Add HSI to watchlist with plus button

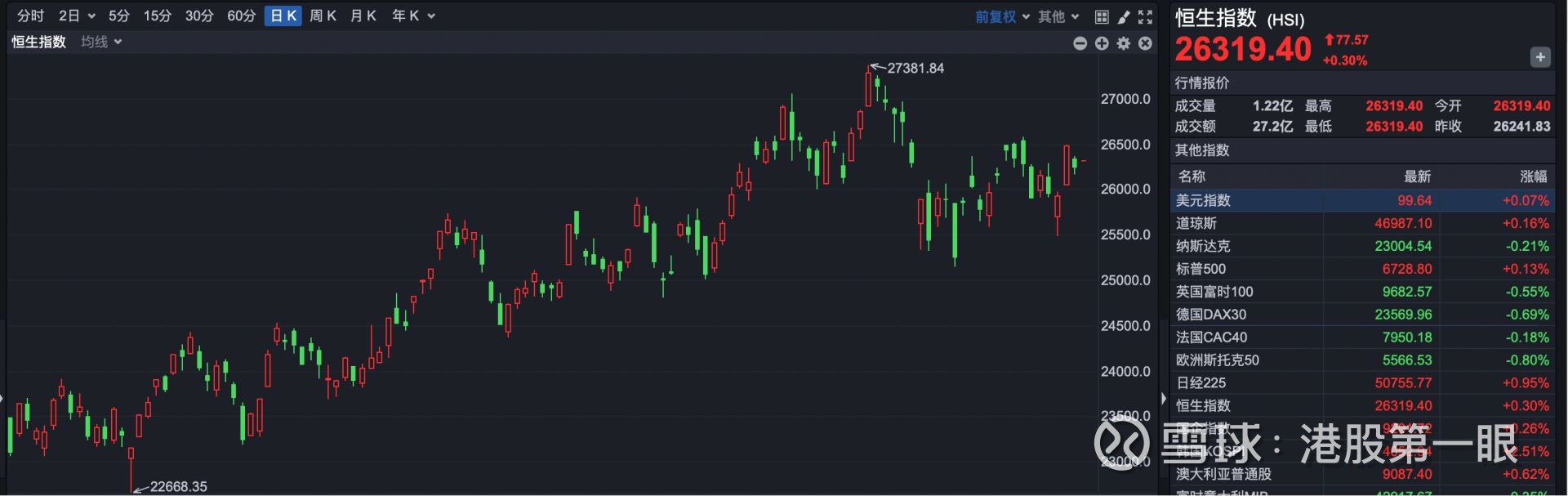click(1539, 57)
